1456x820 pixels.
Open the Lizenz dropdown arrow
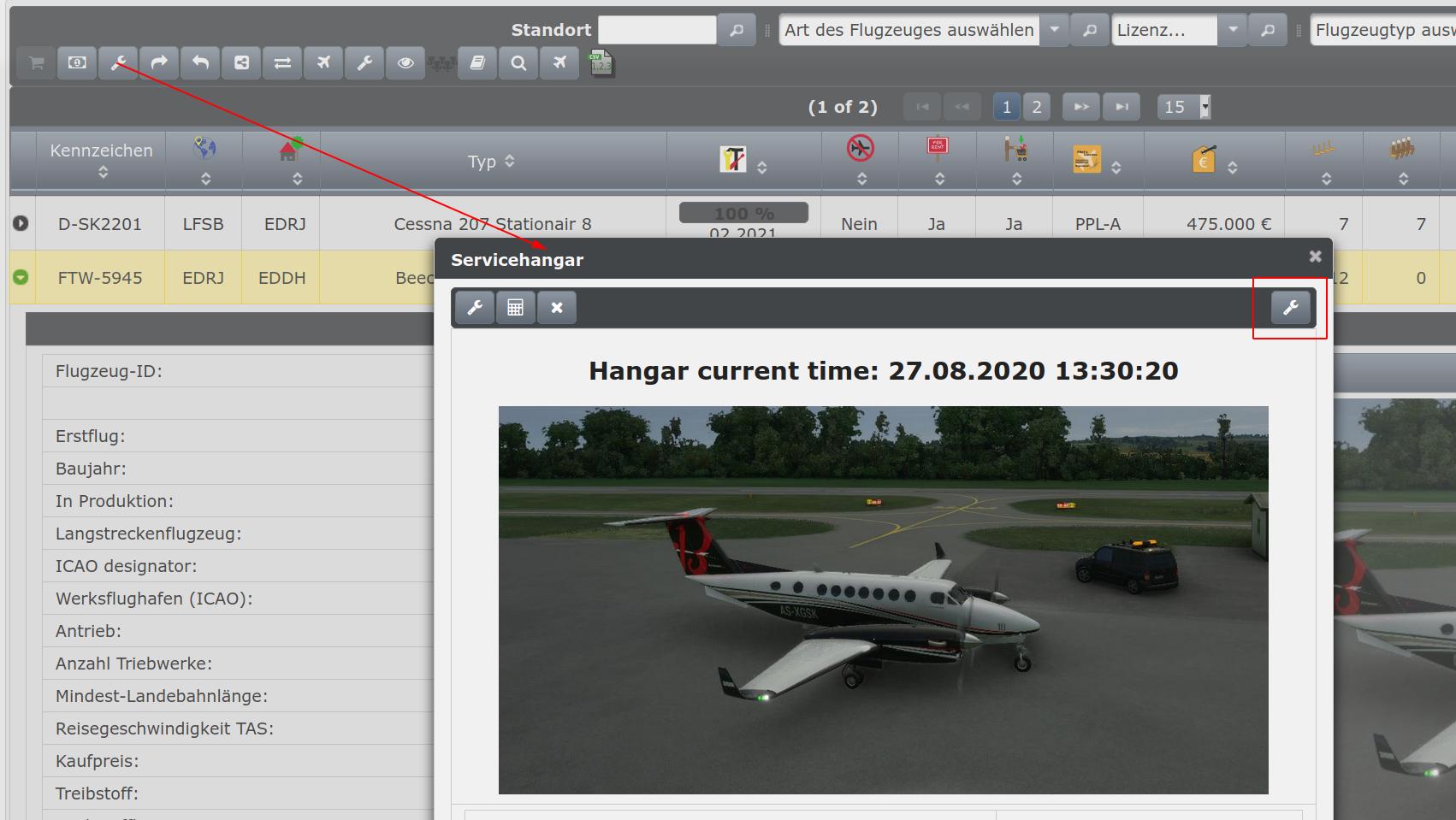pyautogui.click(x=1233, y=30)
